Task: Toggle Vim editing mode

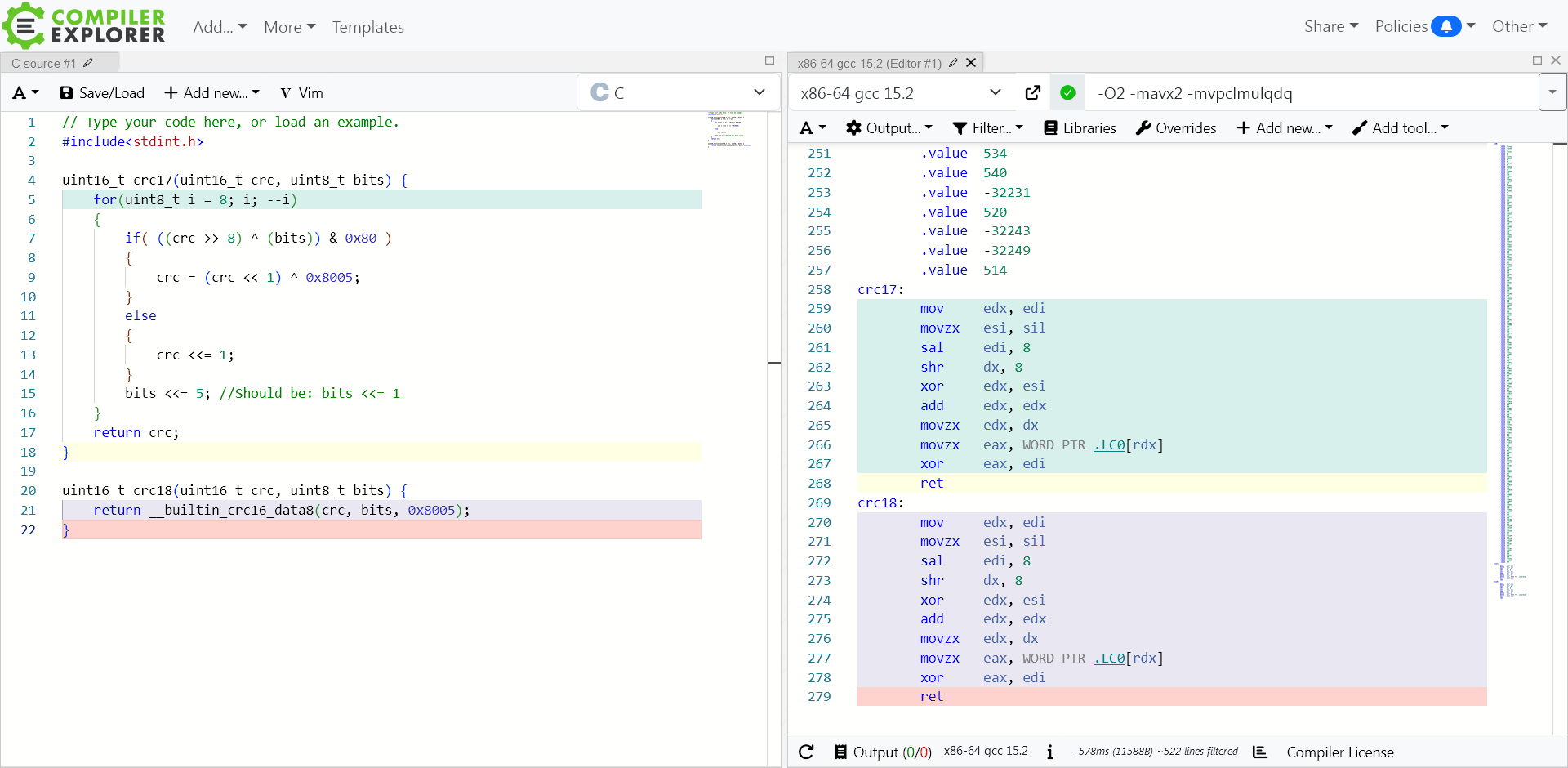Action: click(x=301, y=93)
